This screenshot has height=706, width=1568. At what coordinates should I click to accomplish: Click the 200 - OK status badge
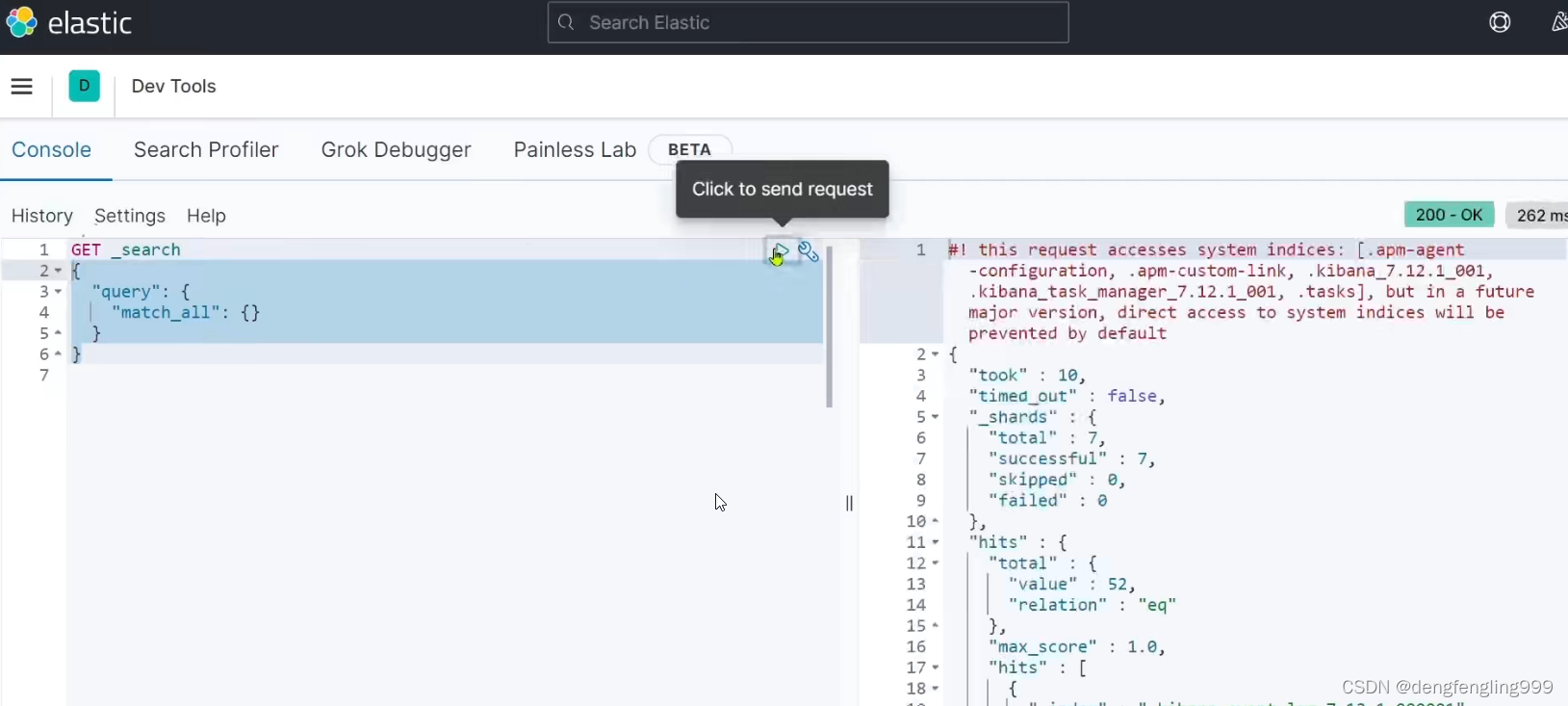pyautogui.click(x=1449, y=215)
